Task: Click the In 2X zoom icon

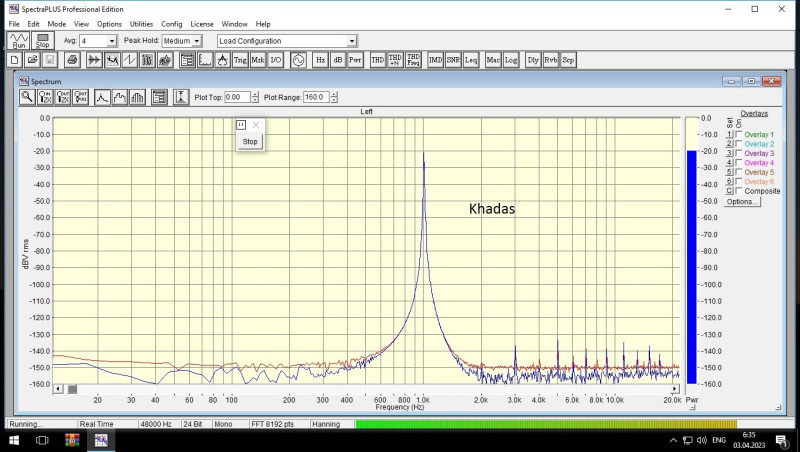Action: click(45, 97)
